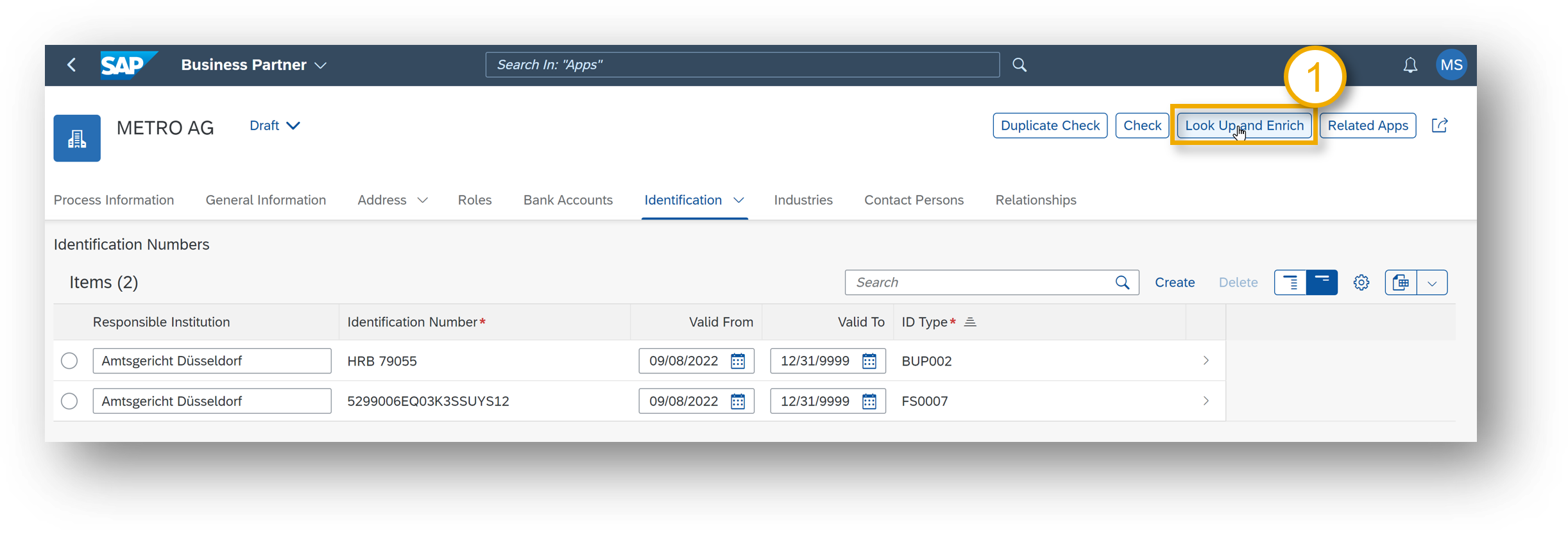Open the MS user avatar menu
The width and height of the screenshot is (1568, 533).
tap(1451, 65)
